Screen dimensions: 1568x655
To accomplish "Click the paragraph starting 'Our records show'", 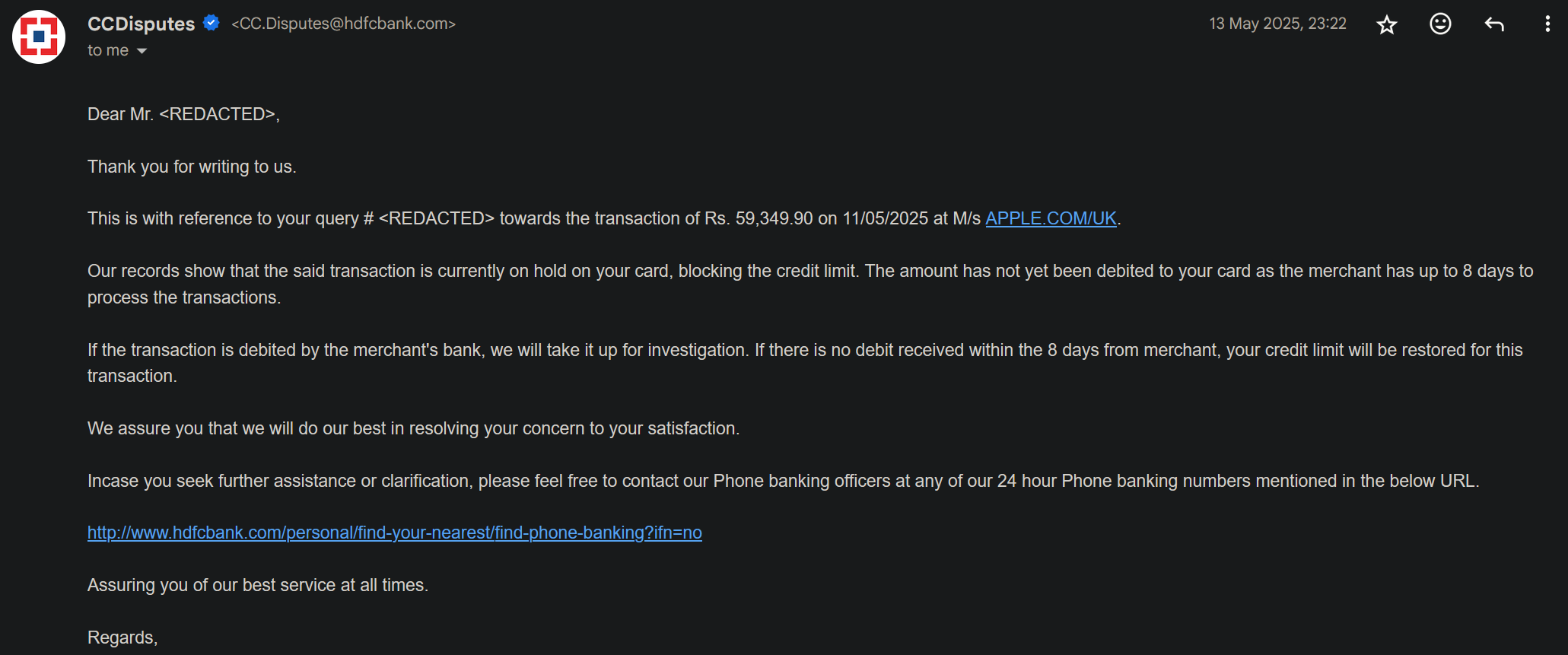I will [x=810, y=285].
